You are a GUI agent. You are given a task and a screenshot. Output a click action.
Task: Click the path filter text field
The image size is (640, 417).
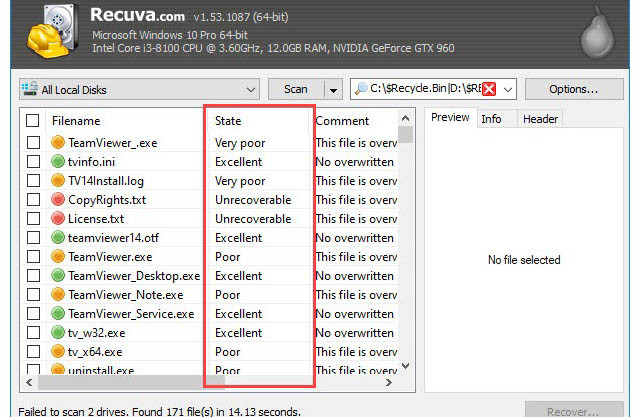[425, 89]
